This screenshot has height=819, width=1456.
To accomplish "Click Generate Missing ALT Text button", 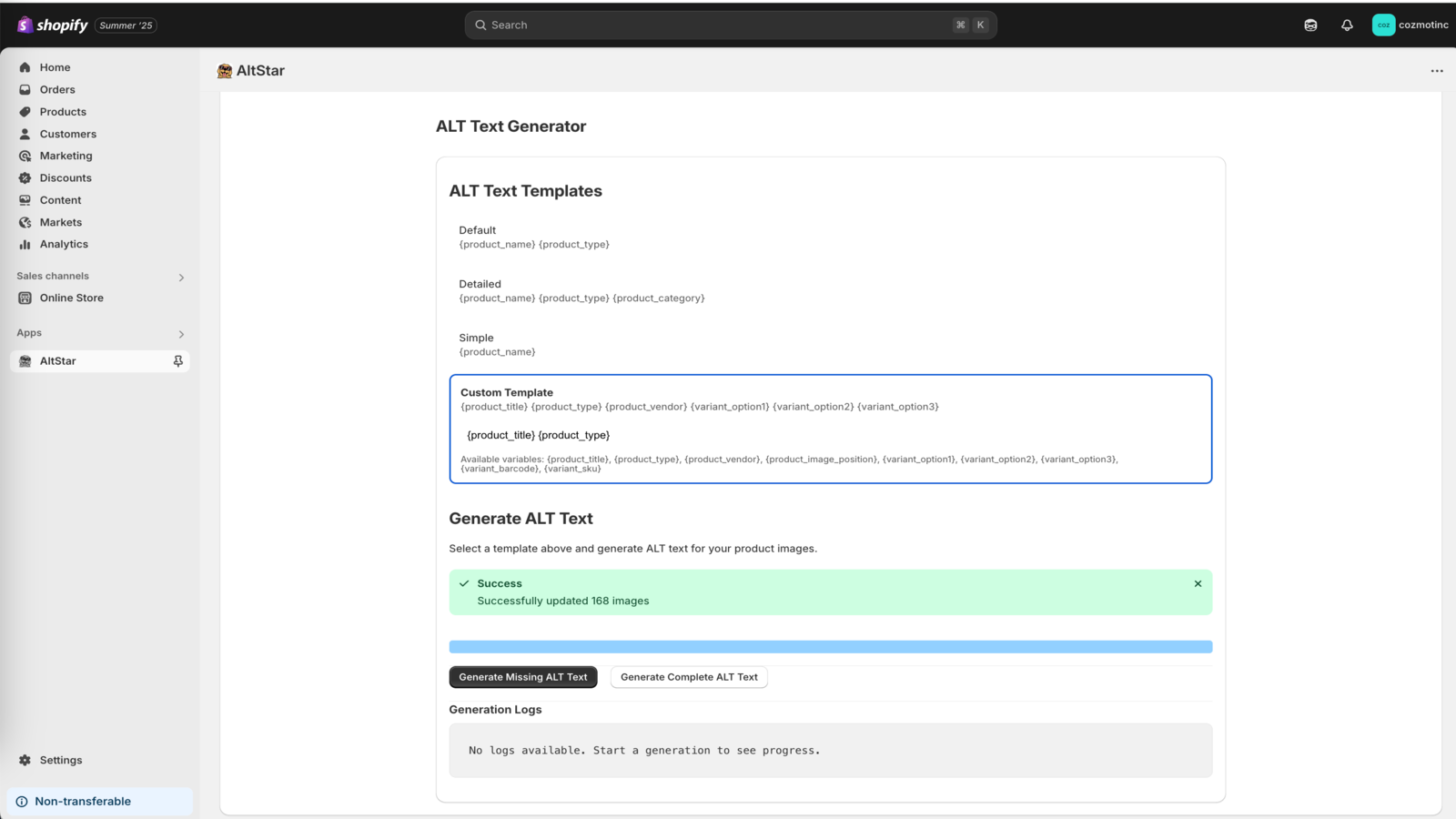I will coord(523,677).
